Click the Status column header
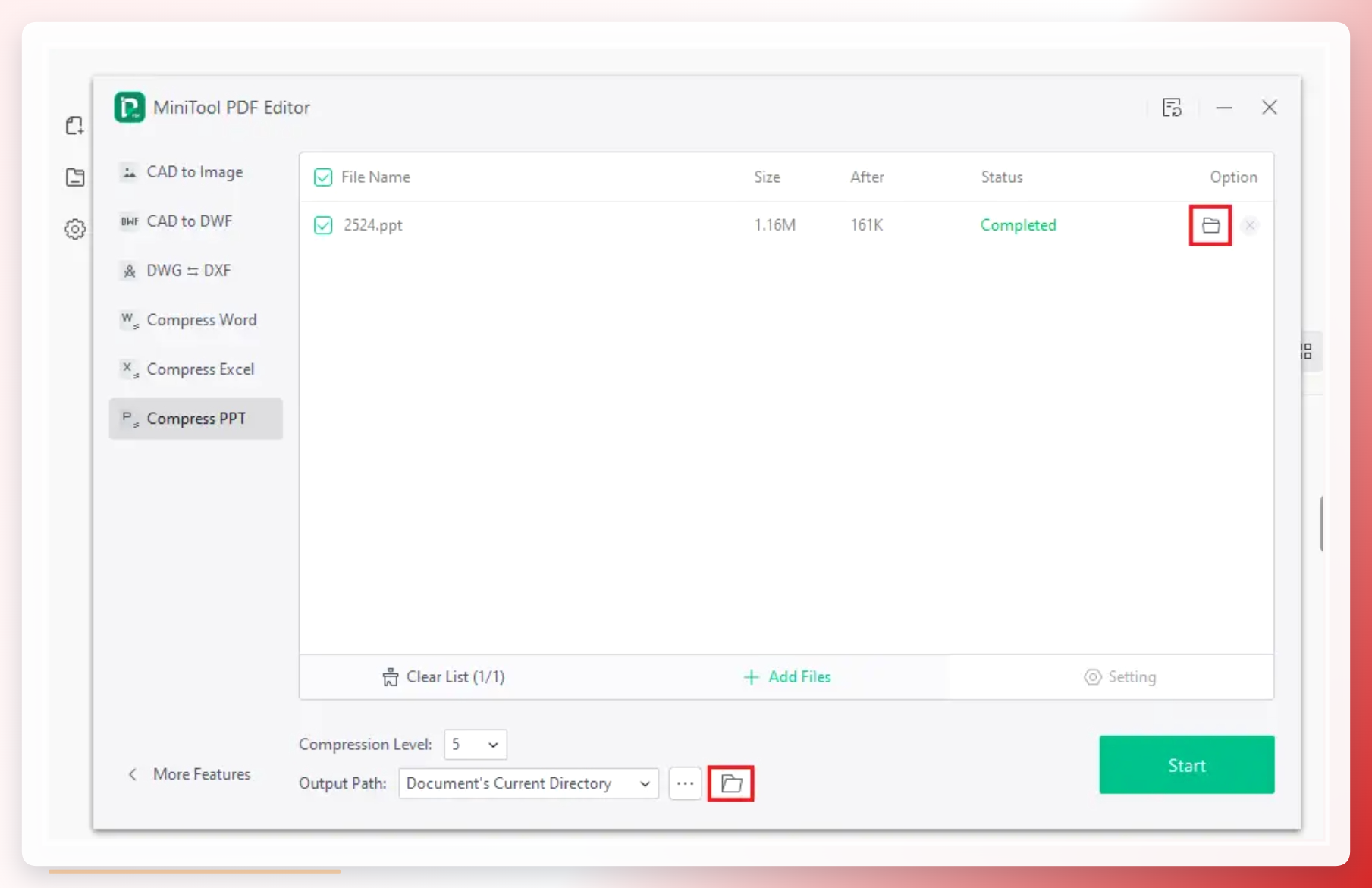The width and height of the screenshot is (1372, 888). [x=1002, y=177]
